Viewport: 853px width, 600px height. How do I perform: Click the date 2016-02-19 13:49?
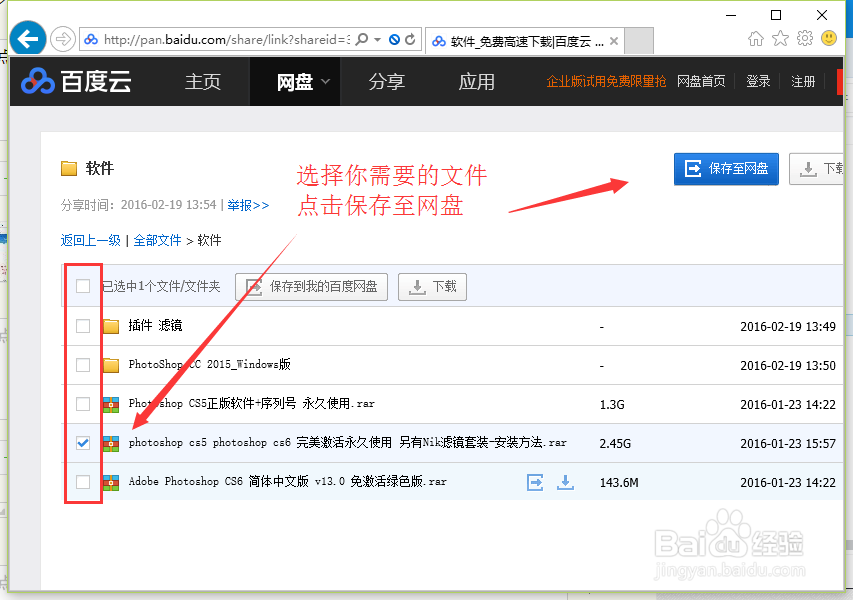click(x=788, y=326)
